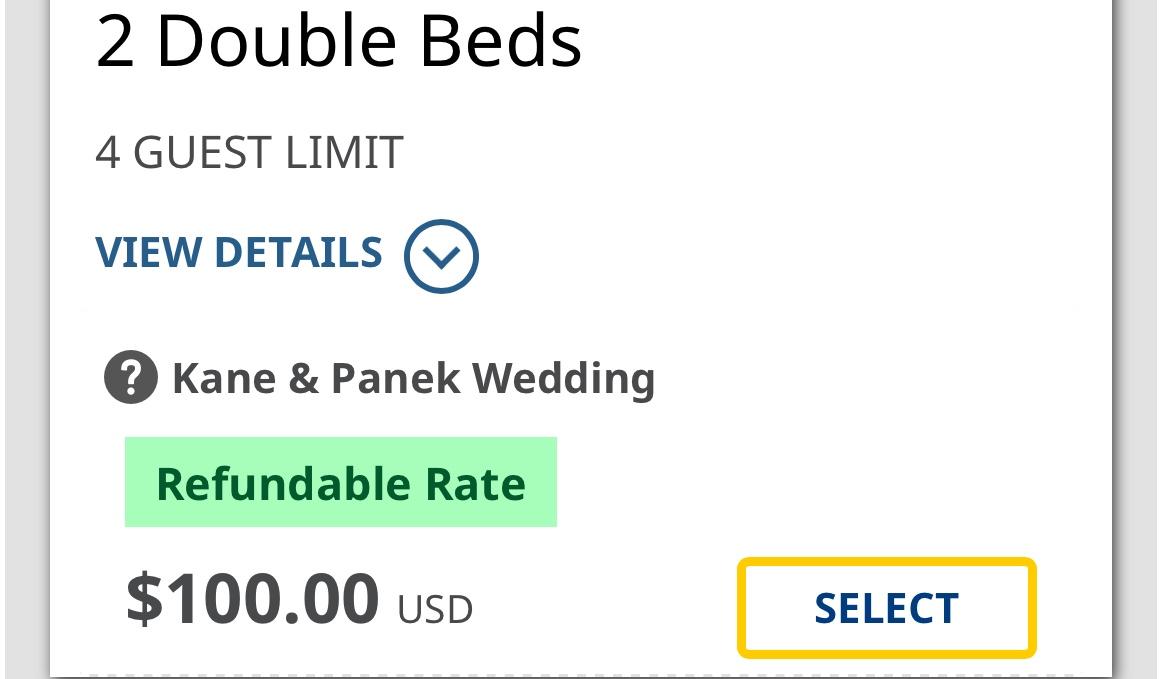Viewport: 1165px width, 679px height.
Task: Click the circled down-chevron icon
Action: [x=441, y=256]
